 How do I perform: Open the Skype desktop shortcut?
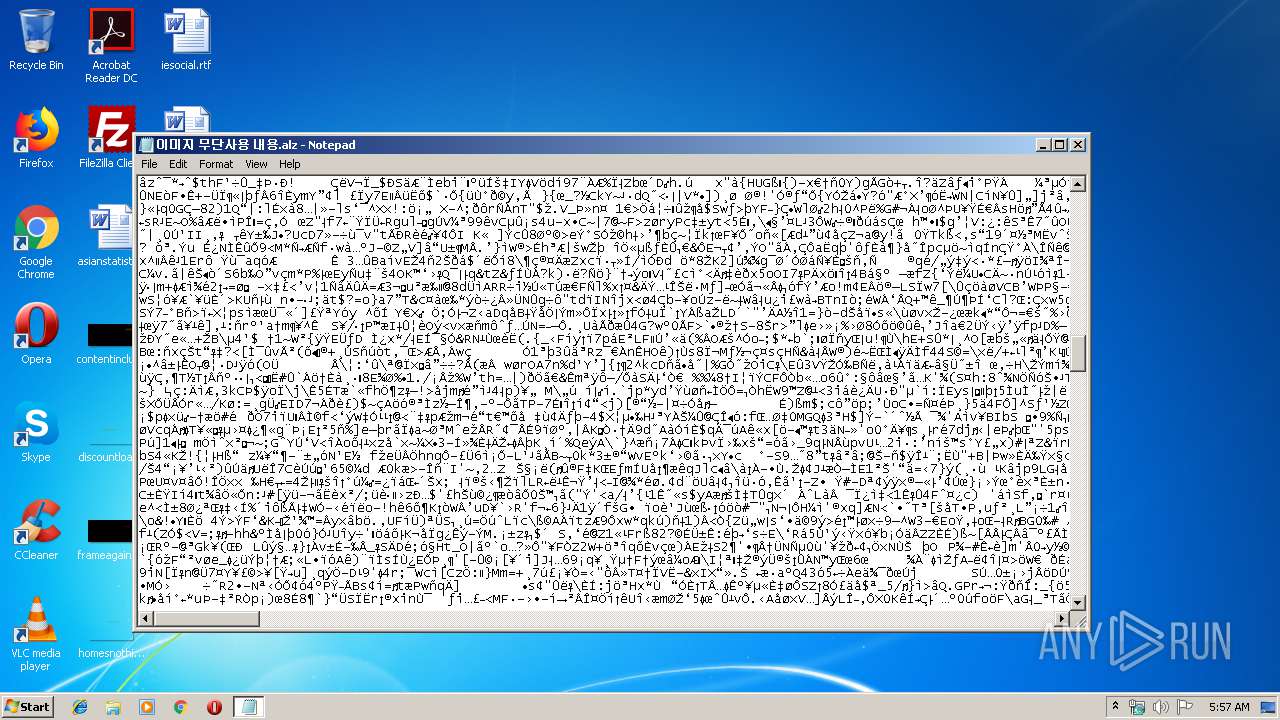36,431
